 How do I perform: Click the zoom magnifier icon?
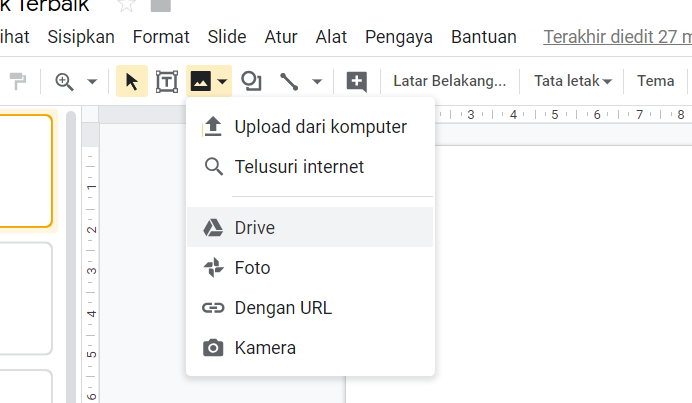pos(64,82)
